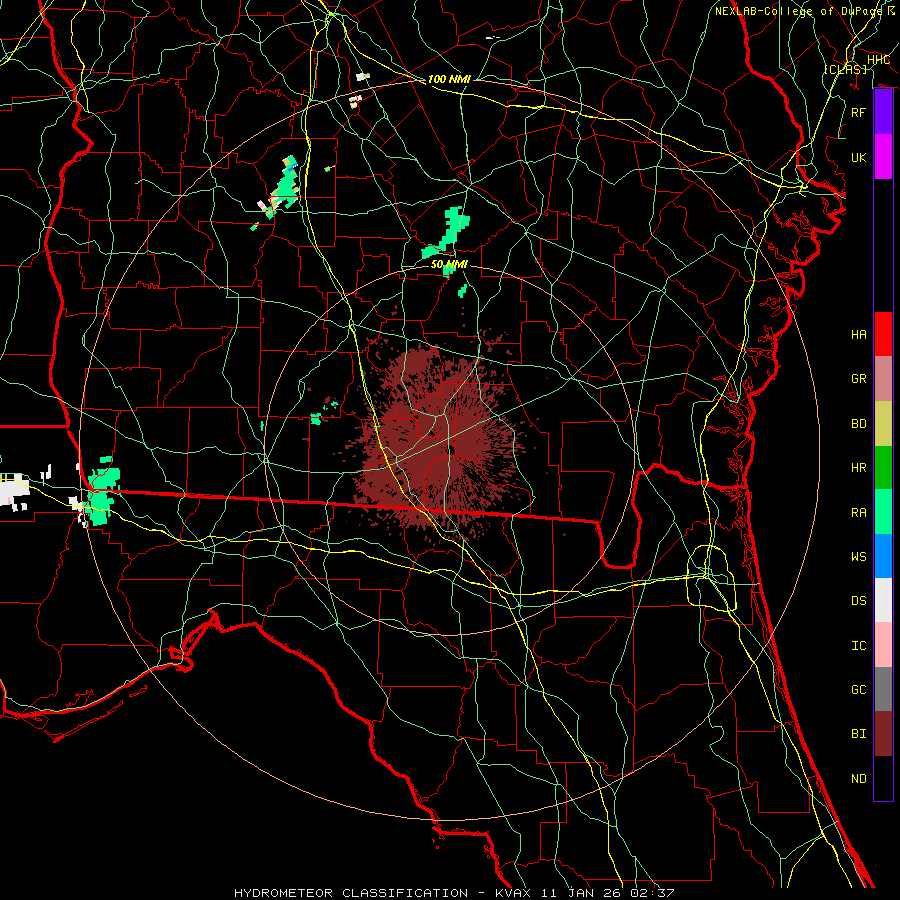Click the UK magenta legend swatch
The image size is (900, 900).
click(x=883, y=157)
